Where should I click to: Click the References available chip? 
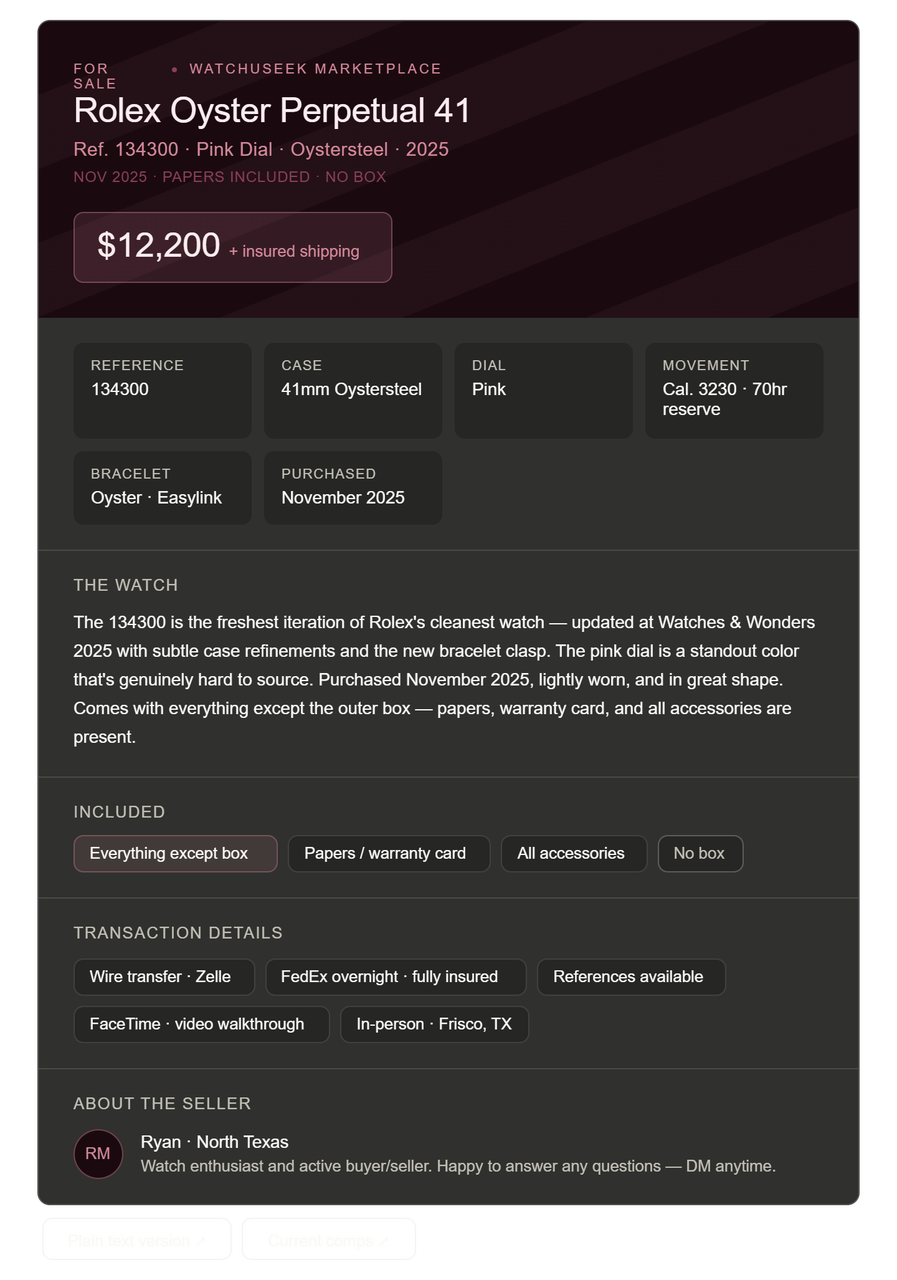[631, 977]
